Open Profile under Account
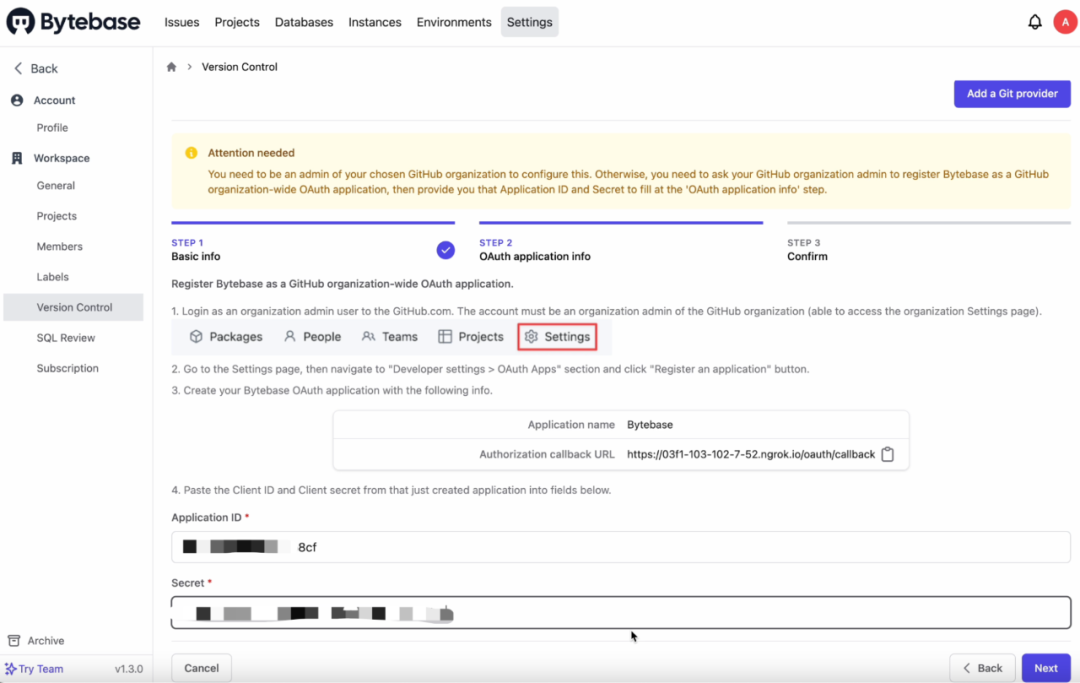Image resolution: width=1080 pixels, height=683 pixels. click(x=52, y=128)
